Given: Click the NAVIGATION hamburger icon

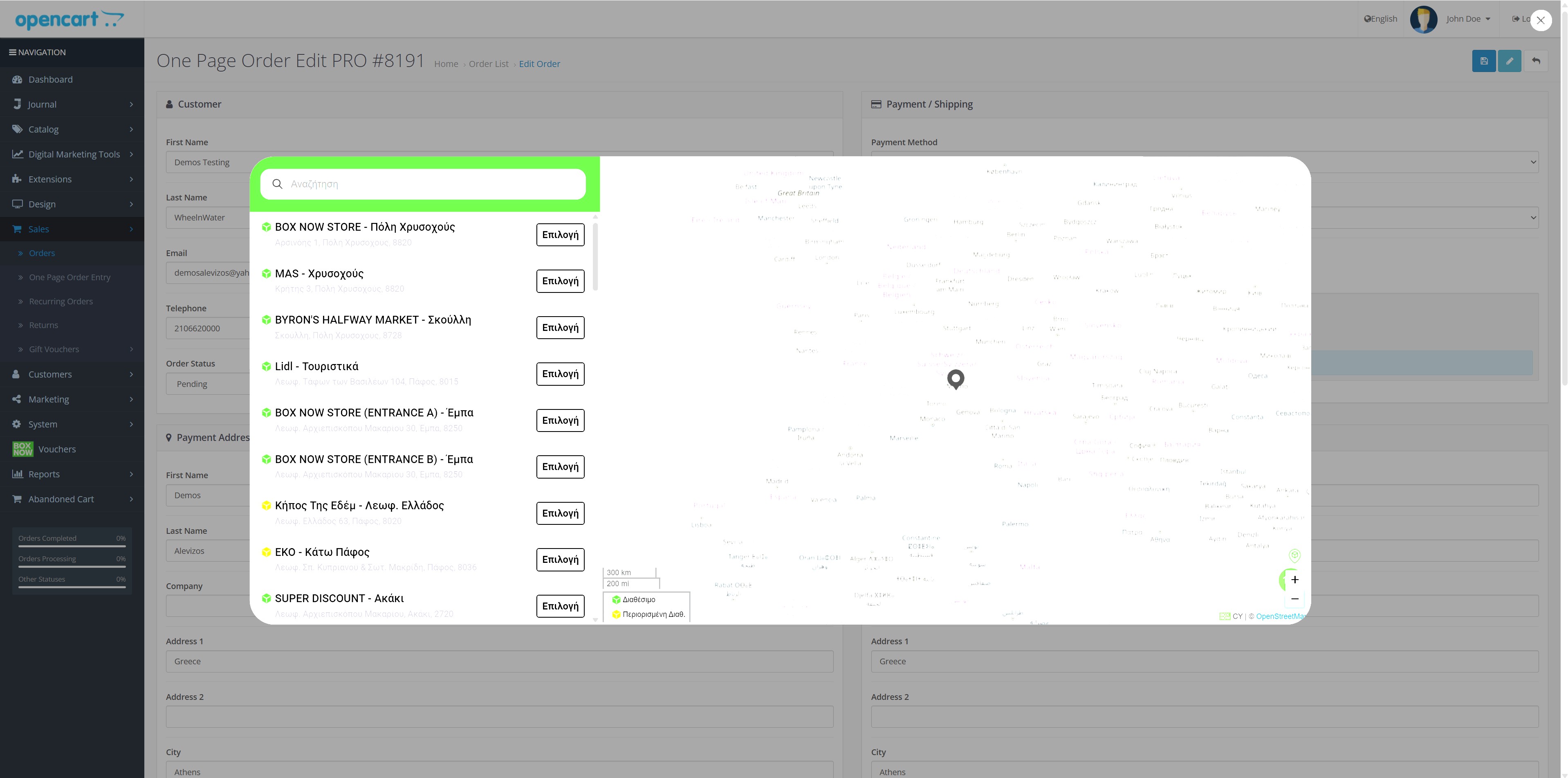Looking at the screenshot, I should pyautogui.click(x=12, y=52).
